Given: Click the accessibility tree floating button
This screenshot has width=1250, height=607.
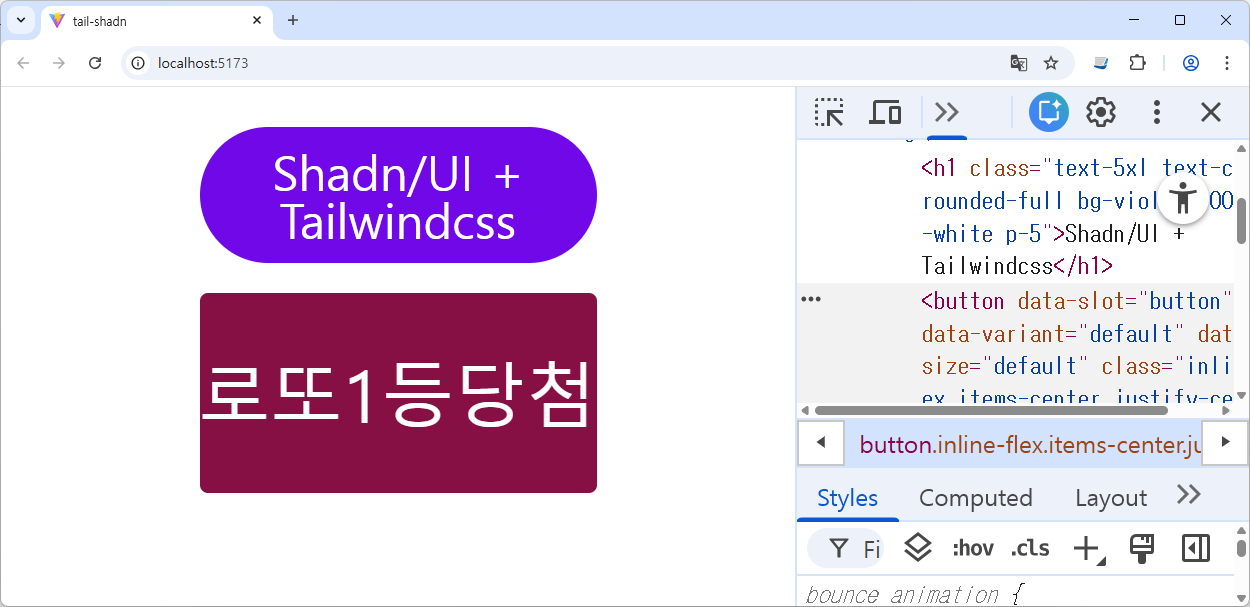Looking at the screenshot, I should [1184, 198].
